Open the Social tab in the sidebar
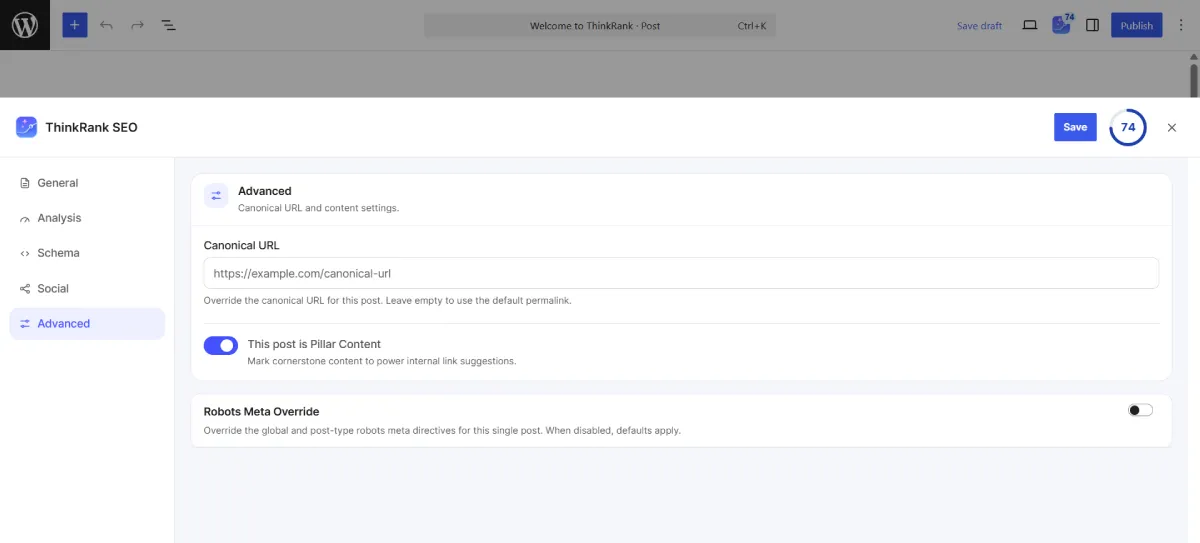The width and height of the screenshot is (1200, 543). 87,288
